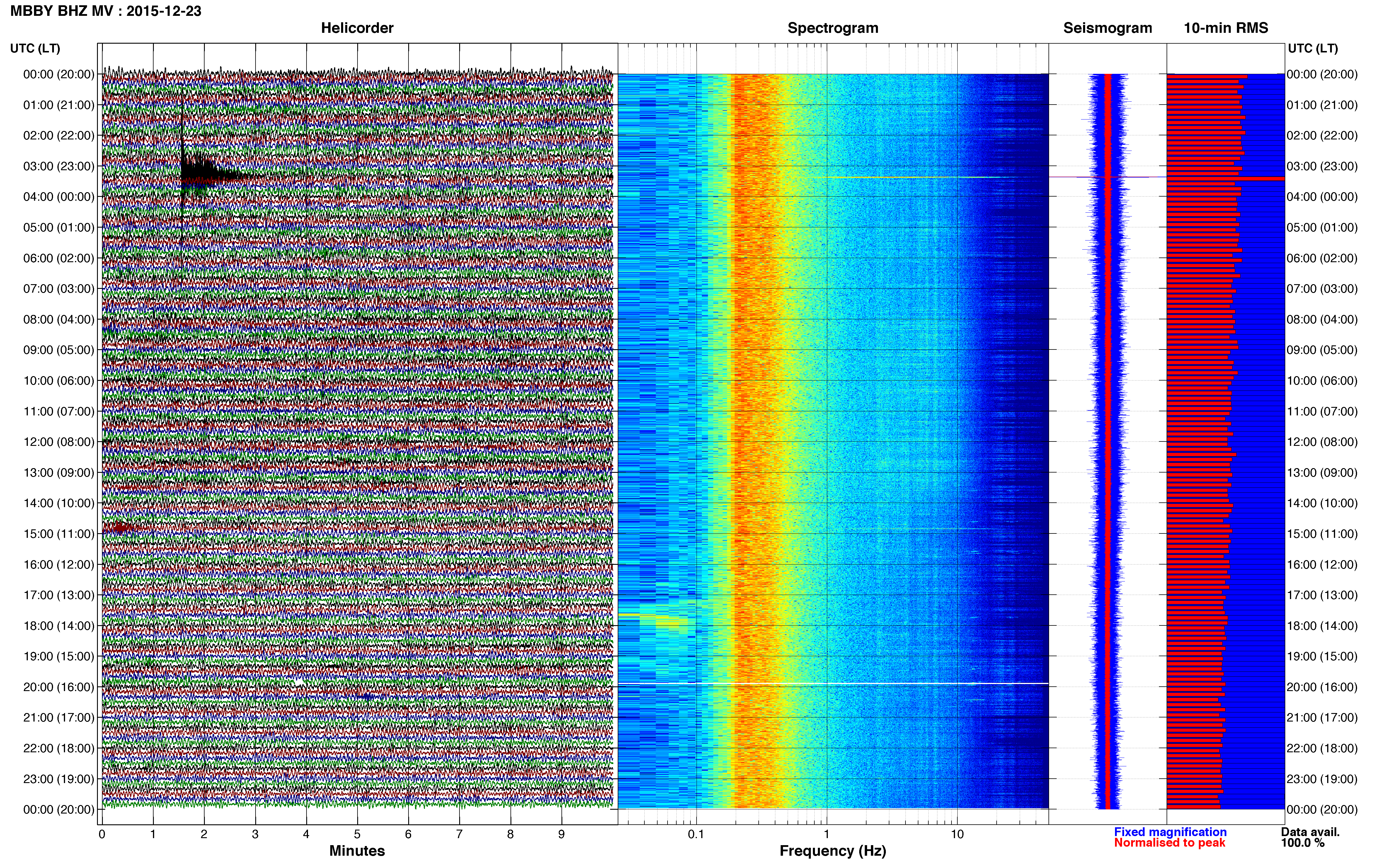
Task: Click the 'Minutes' axis label
Action: [x=357, y=851]
